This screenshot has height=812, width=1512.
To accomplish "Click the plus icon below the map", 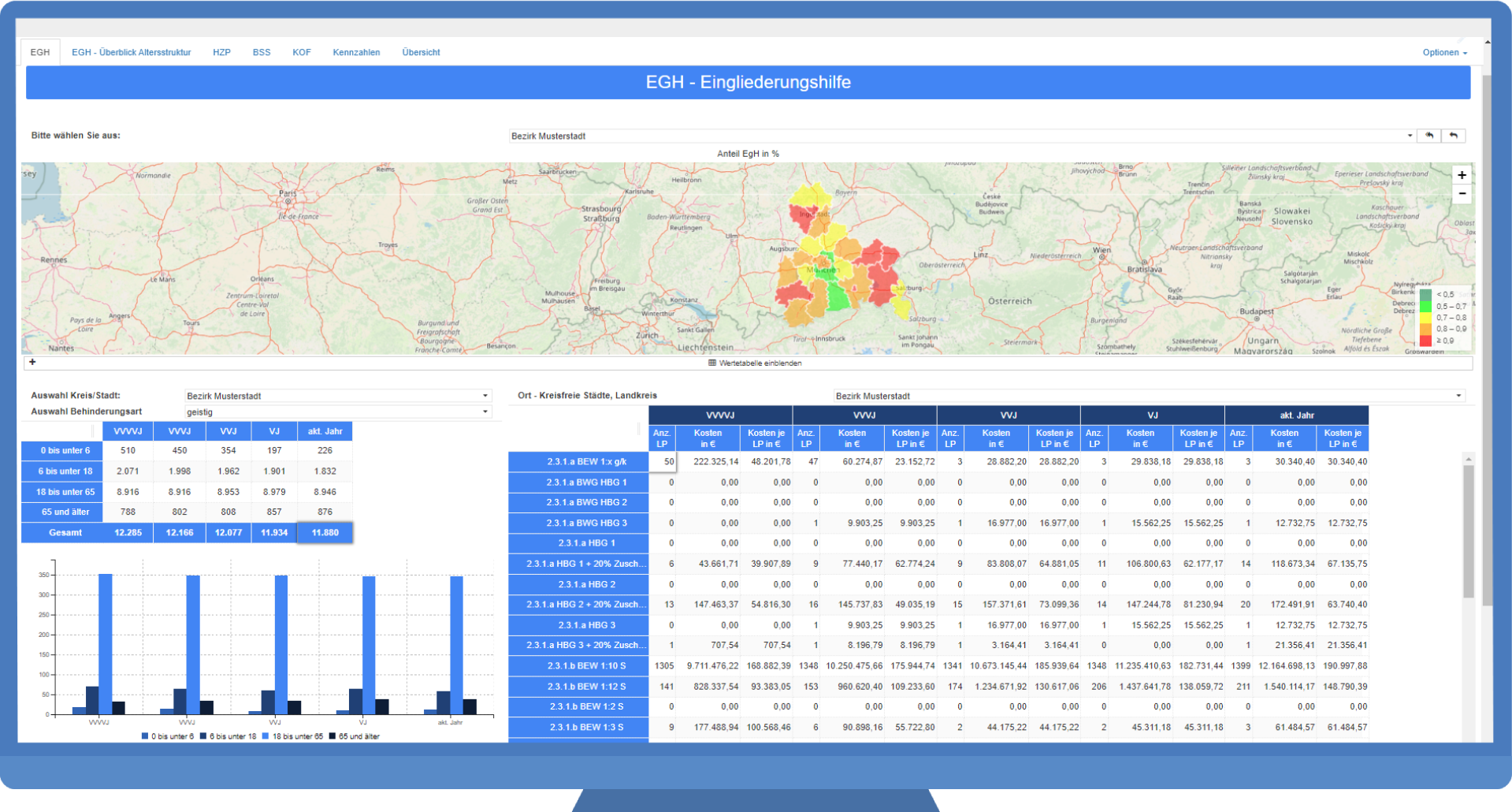I will click(x=32, y=363).
